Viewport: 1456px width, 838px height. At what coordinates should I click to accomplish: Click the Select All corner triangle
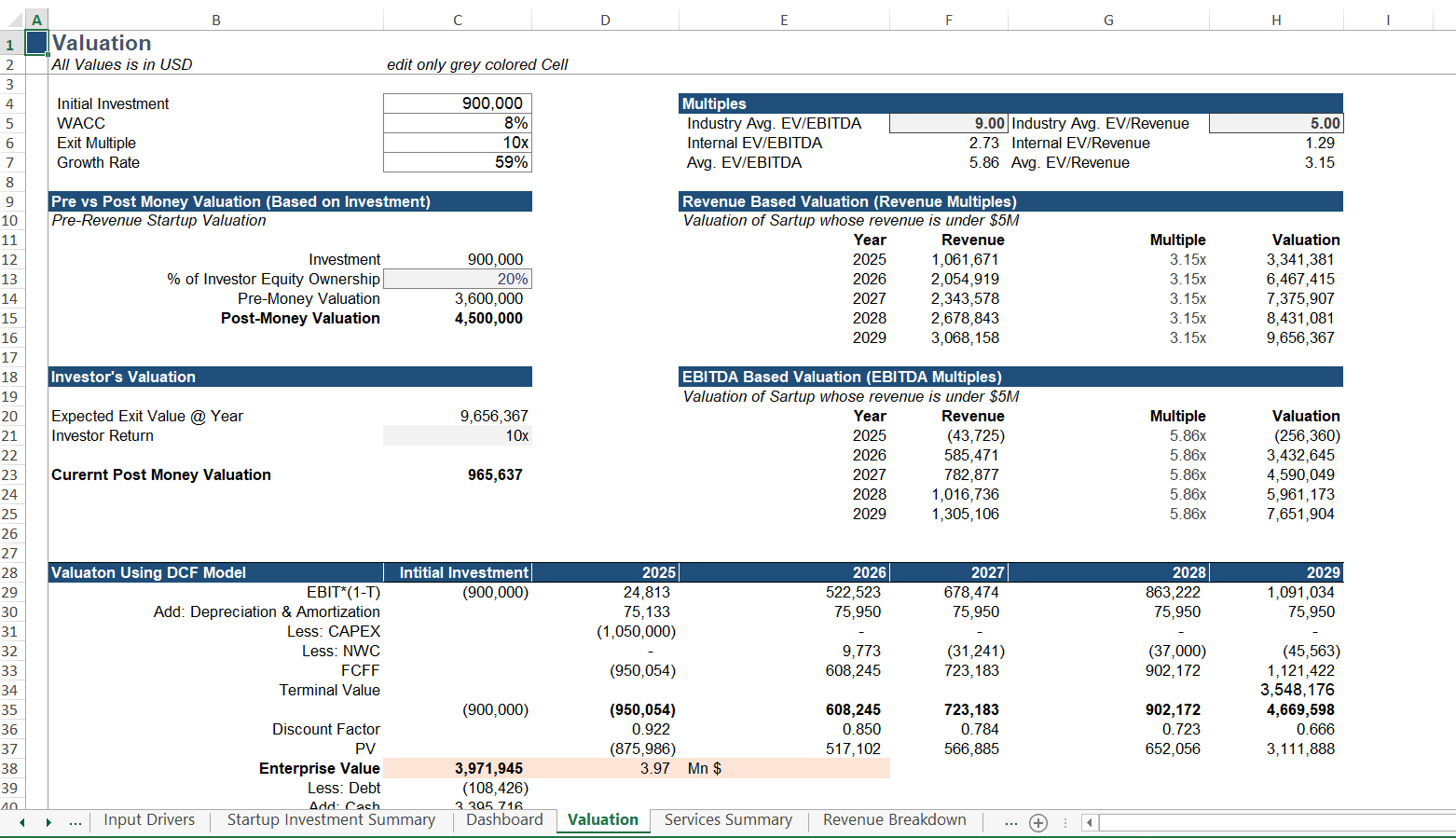coord(13,20)
